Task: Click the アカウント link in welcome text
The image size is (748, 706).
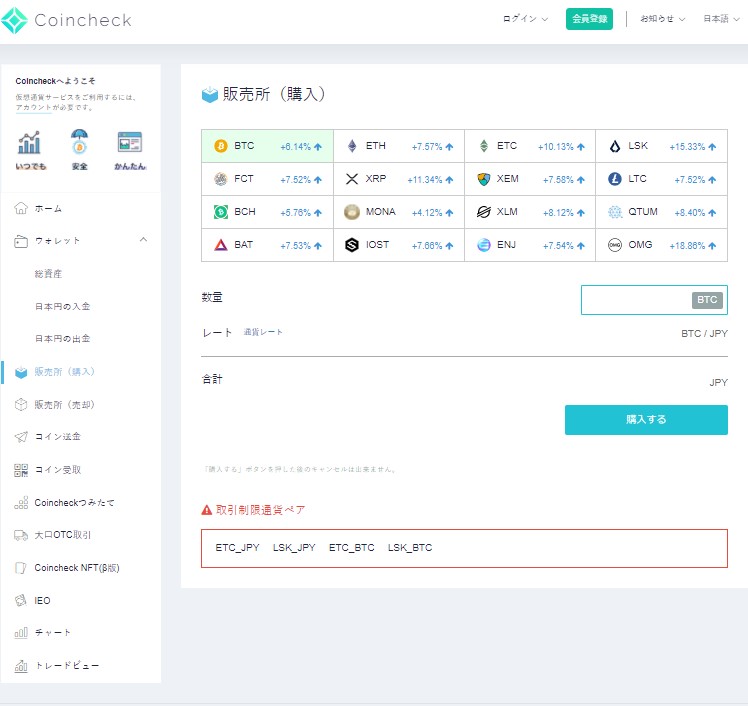Action: pyautogui.click(x=33, y=107)
